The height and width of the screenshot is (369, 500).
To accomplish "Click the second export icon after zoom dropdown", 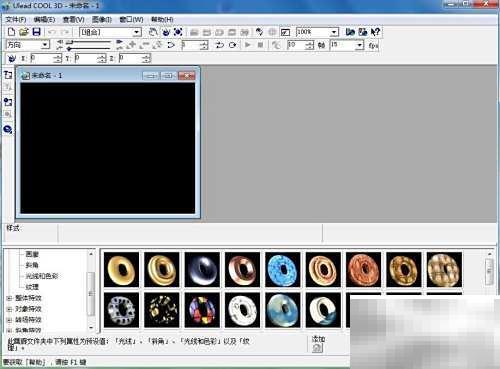I will (363, 32).
